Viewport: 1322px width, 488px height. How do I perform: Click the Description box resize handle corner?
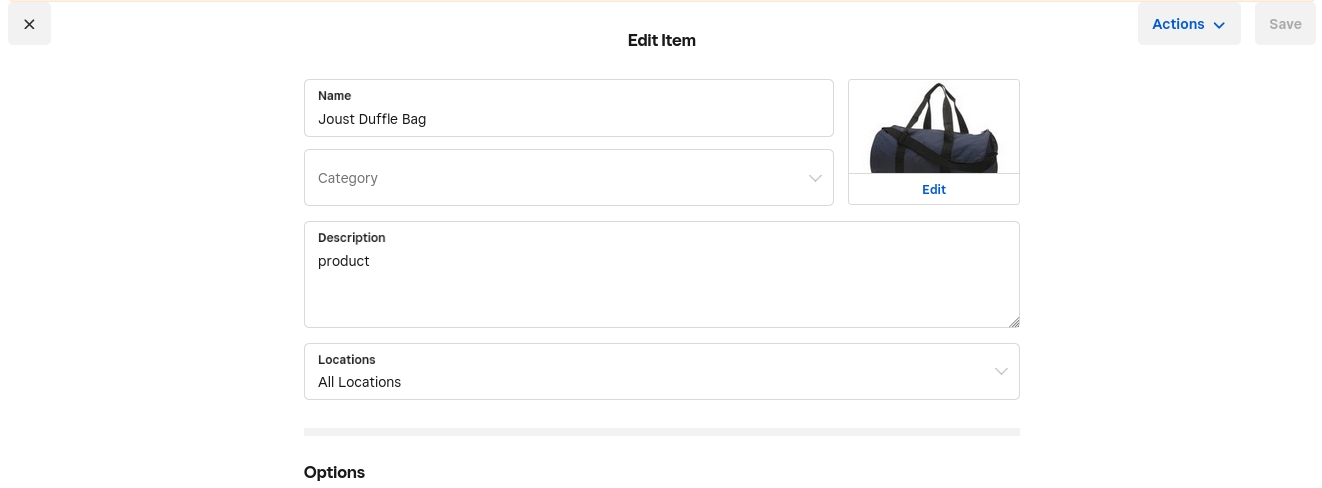(1014, 322)
